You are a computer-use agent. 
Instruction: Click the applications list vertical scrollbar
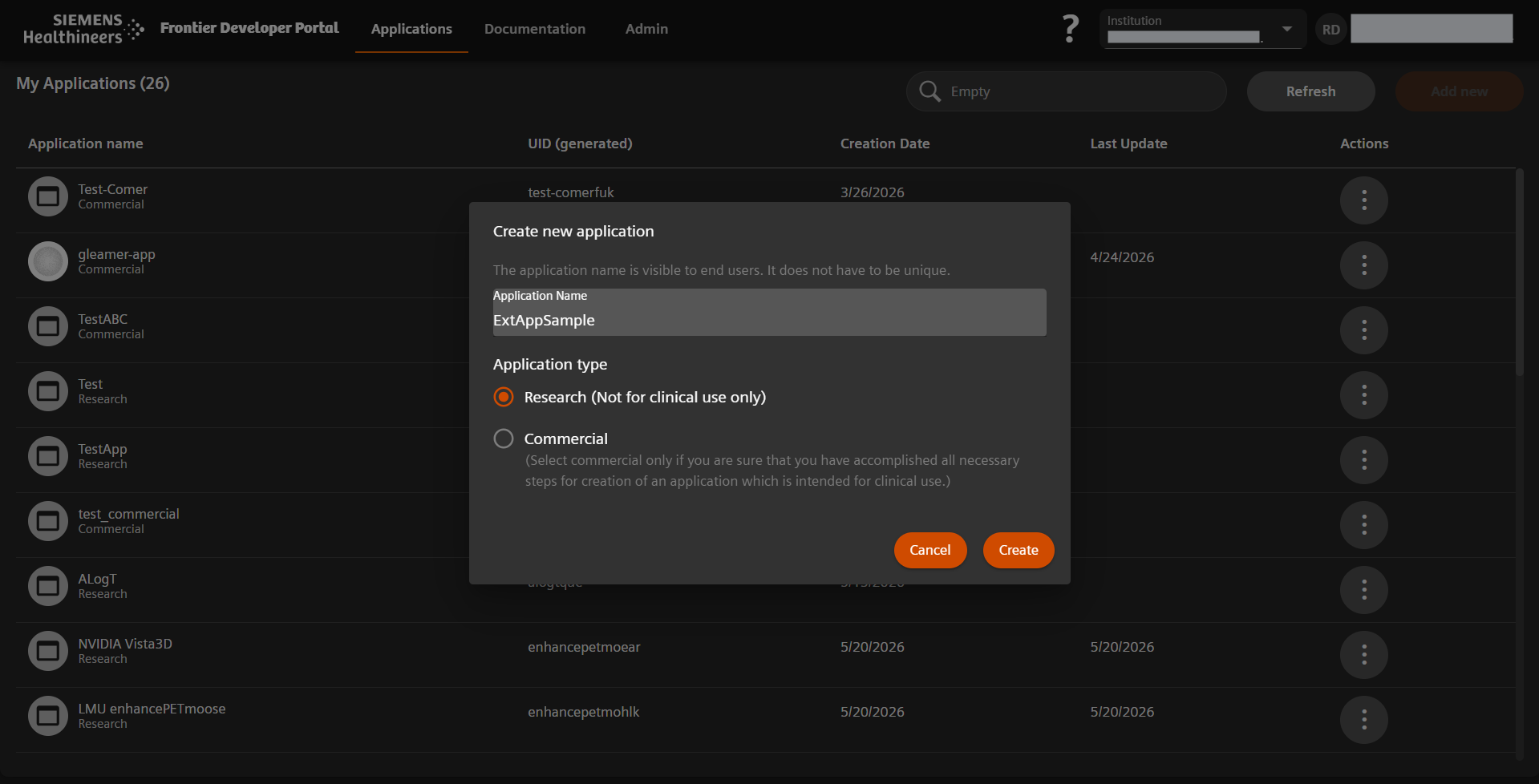click(x=1519, y=273)
